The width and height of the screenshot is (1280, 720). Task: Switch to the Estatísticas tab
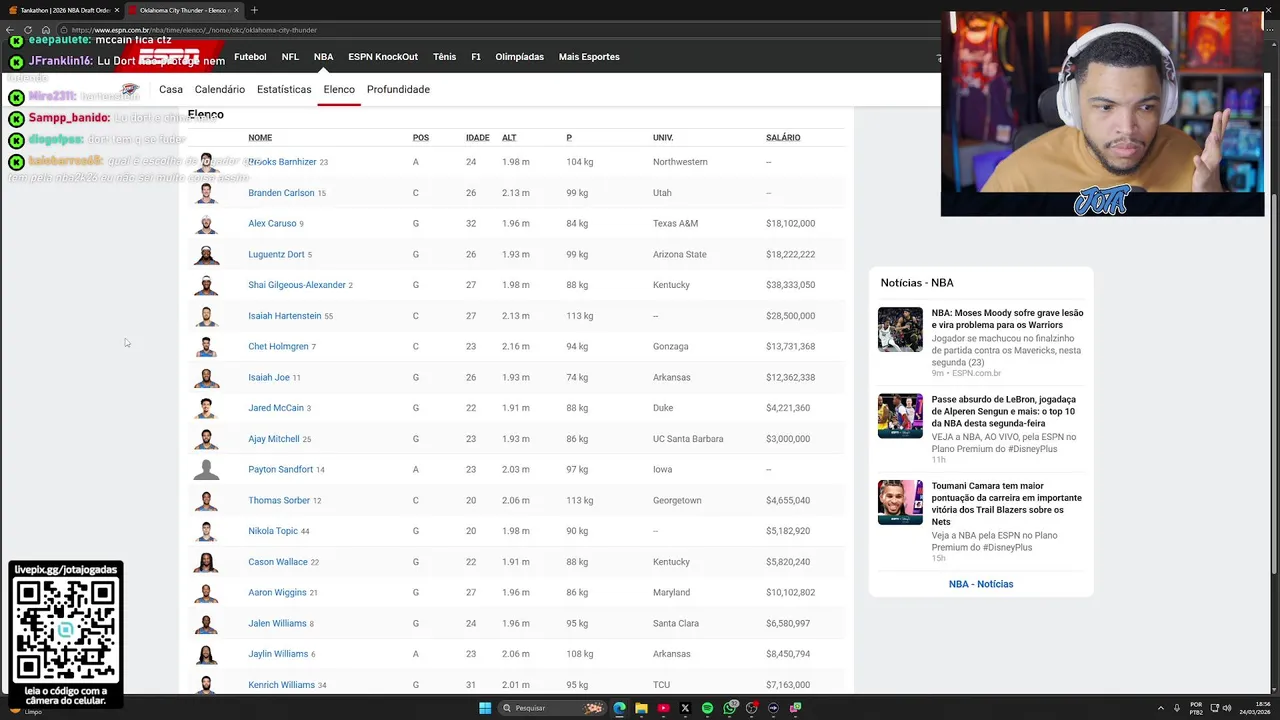284,89
